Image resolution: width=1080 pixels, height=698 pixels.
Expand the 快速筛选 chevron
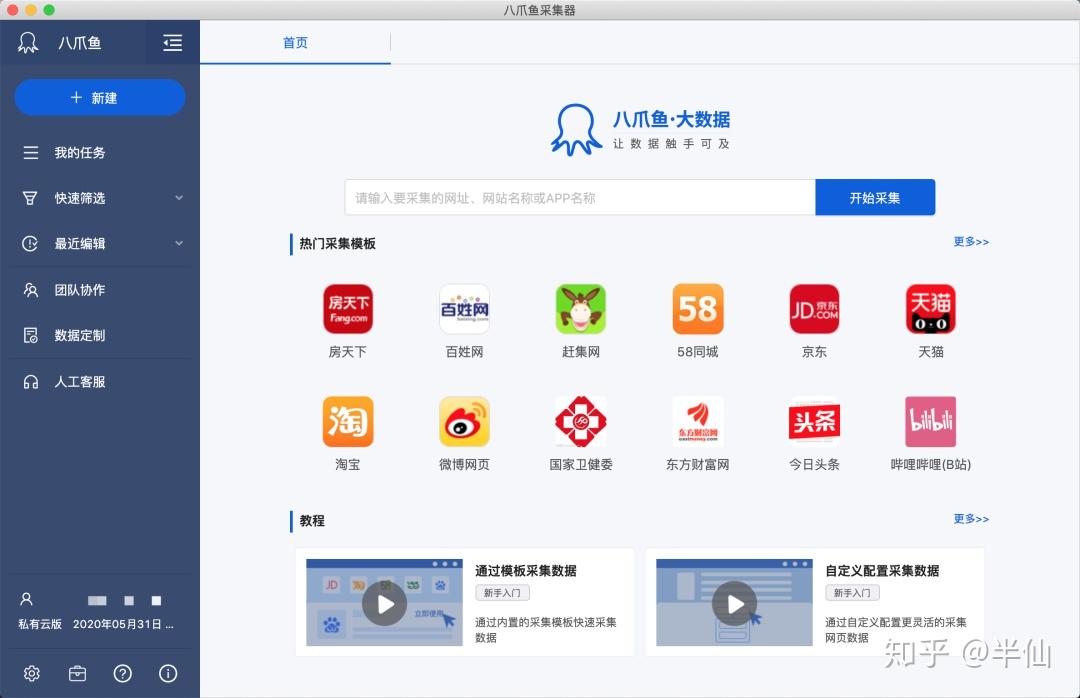(x=179, y=198)
